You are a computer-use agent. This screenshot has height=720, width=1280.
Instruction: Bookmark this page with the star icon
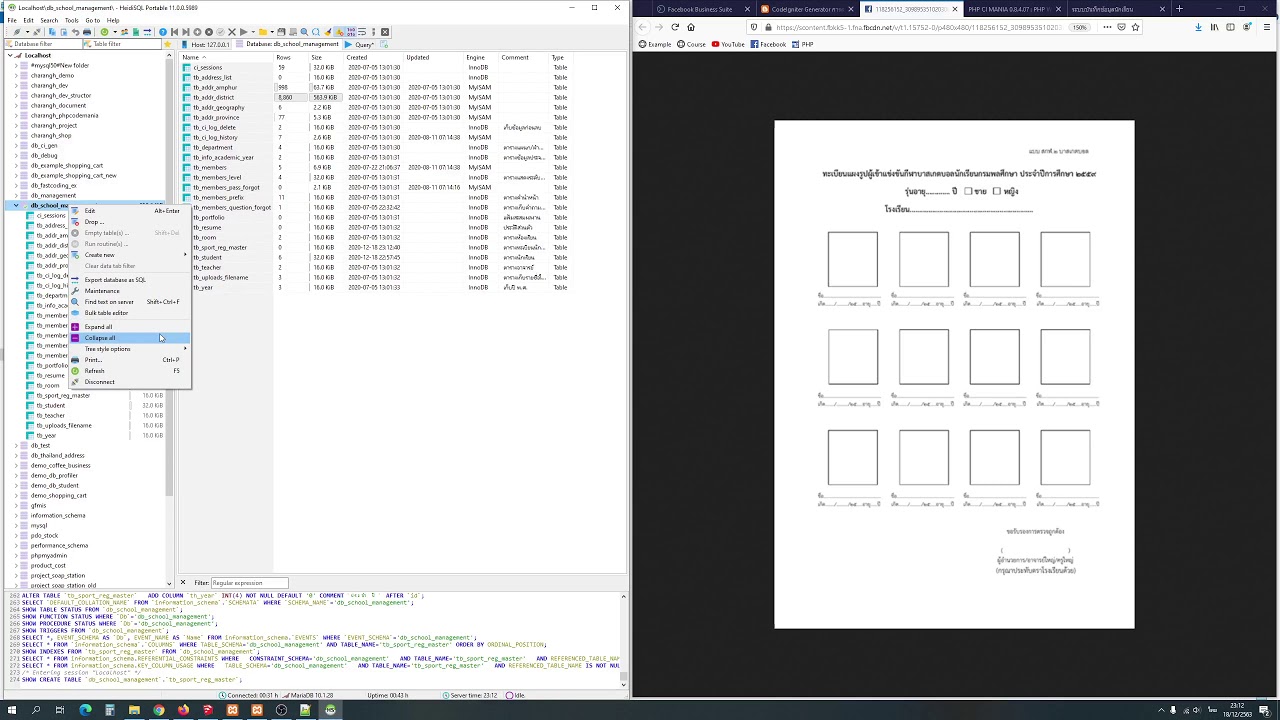tap(1135, 27)
